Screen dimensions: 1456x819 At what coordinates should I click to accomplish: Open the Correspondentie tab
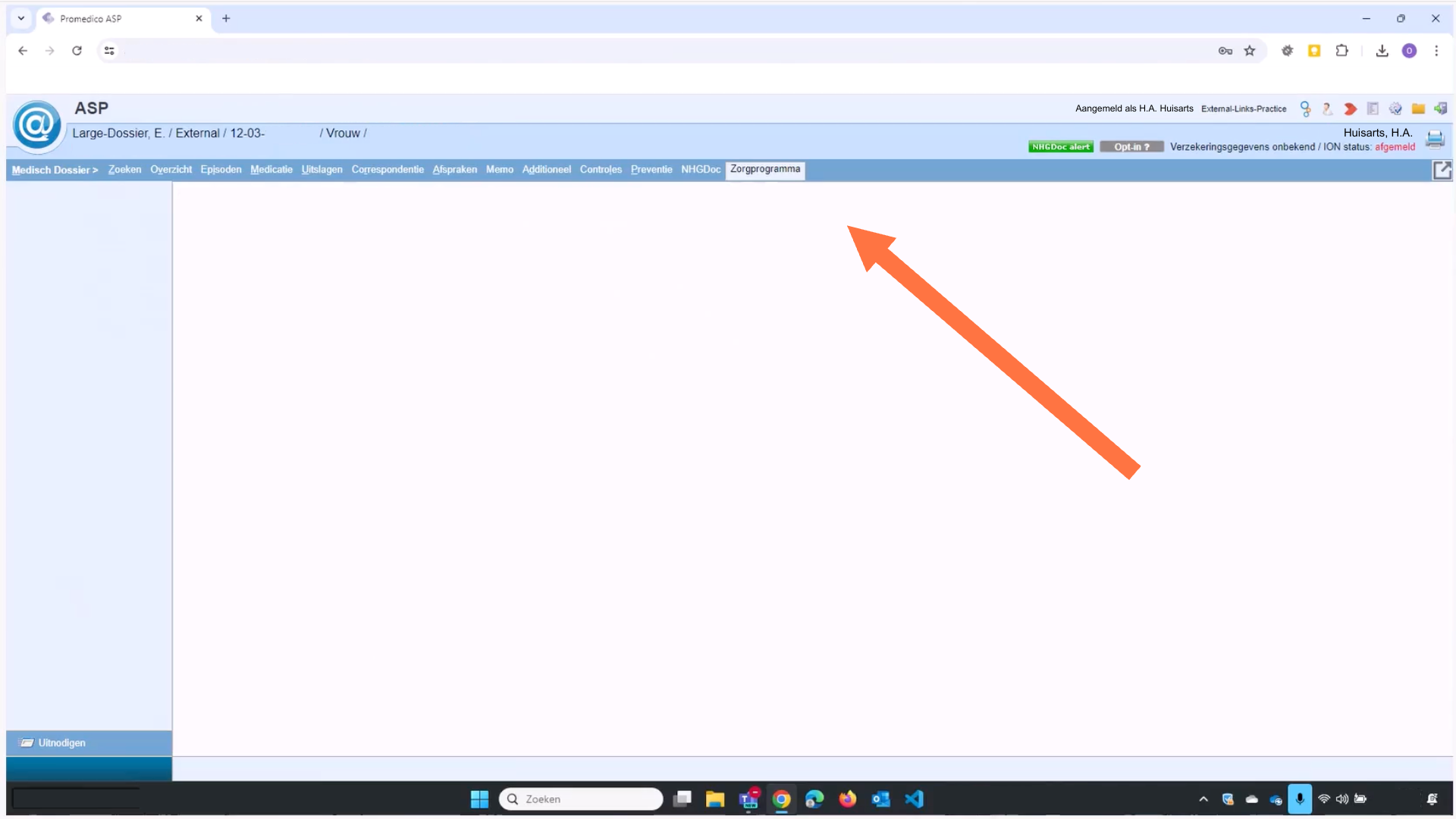click(388, 170)
